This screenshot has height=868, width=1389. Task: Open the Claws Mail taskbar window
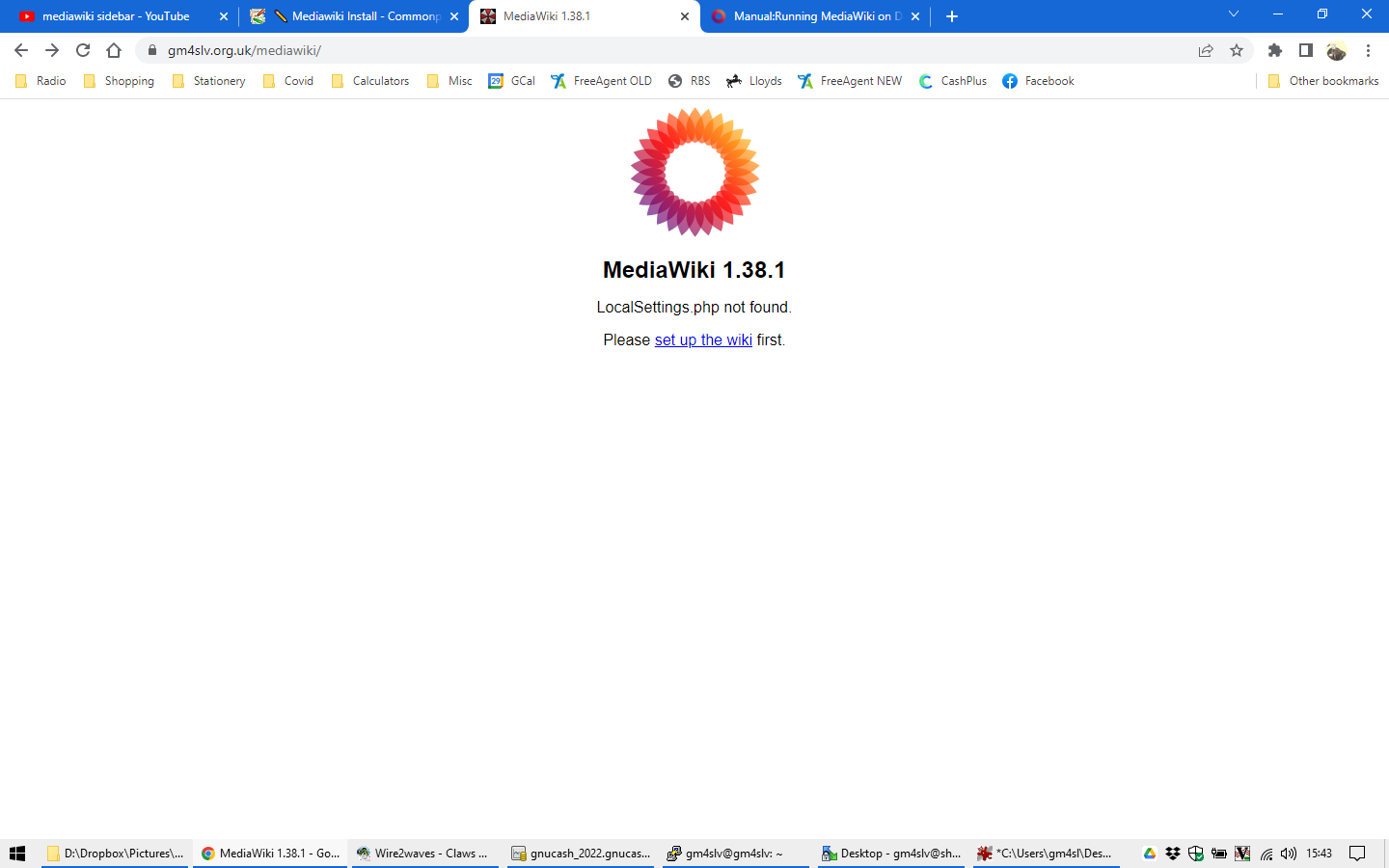[424, 853]
